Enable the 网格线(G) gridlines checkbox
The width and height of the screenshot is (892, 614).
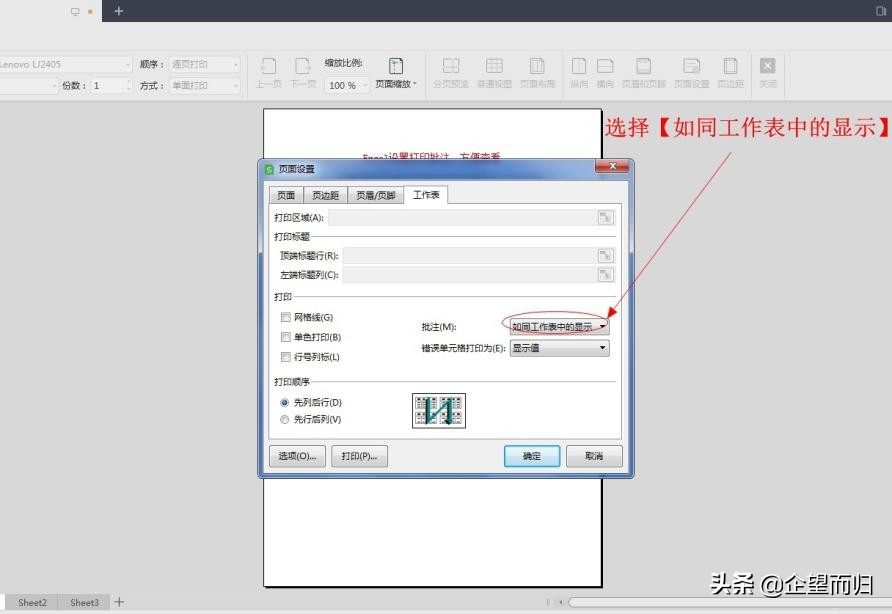[x=285, y=317]
